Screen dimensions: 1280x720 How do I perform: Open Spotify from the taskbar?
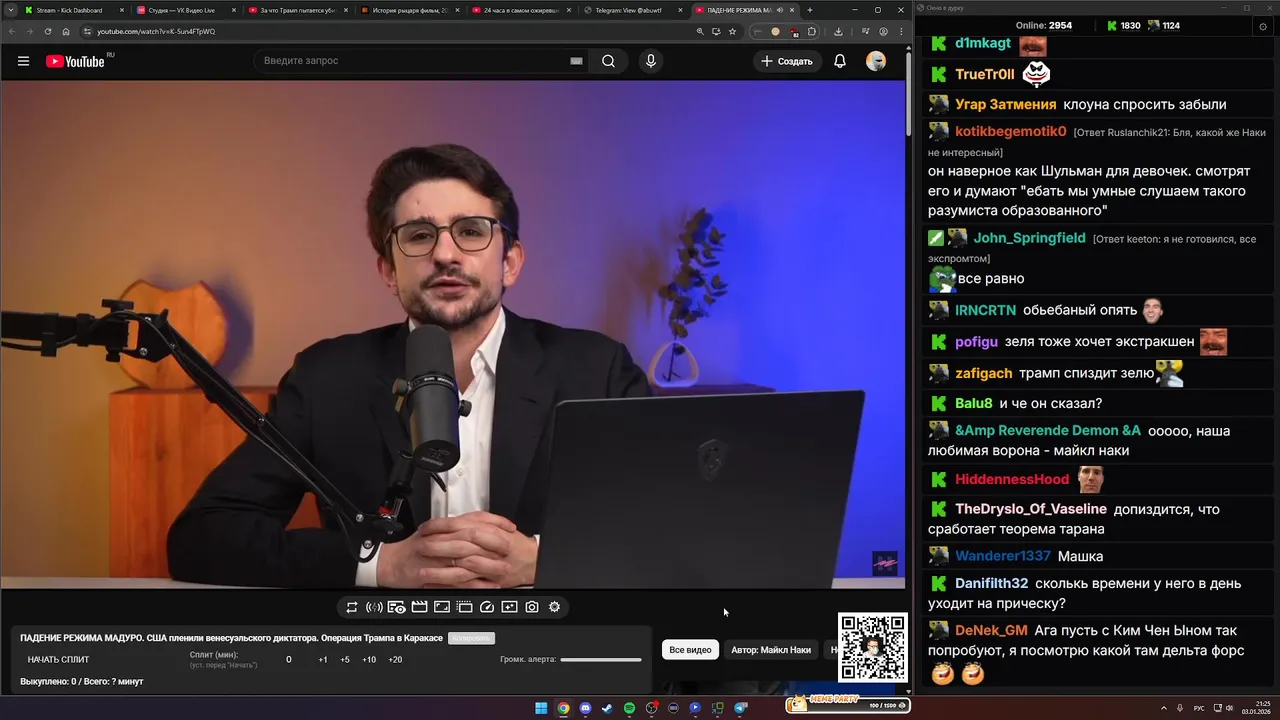coord(629,708)
